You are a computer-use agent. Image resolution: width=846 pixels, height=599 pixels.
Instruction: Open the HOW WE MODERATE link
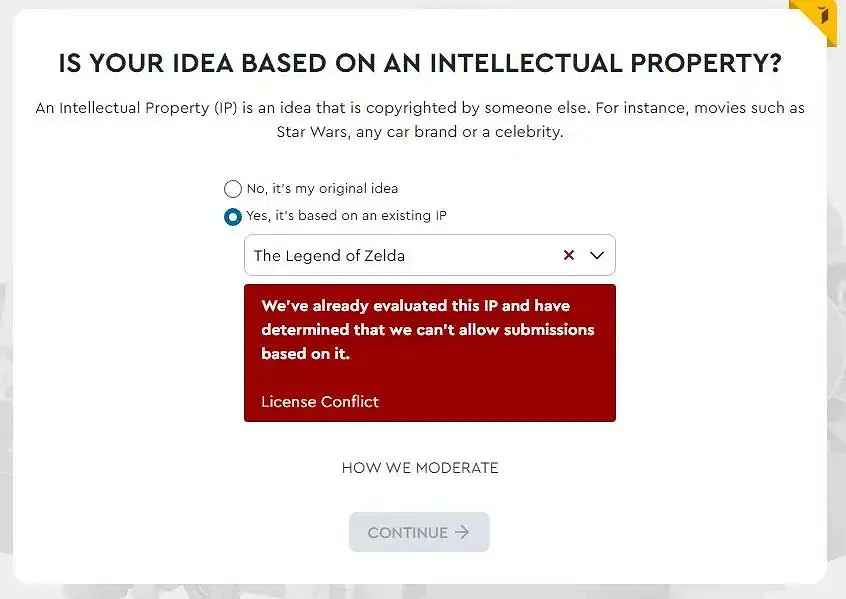click(x=420, y=467)
